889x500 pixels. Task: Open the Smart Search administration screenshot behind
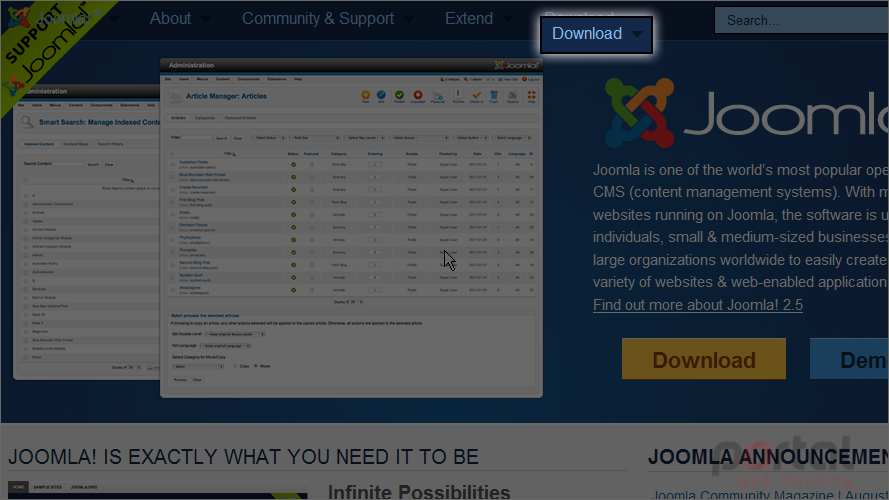(x=87, y=232)
